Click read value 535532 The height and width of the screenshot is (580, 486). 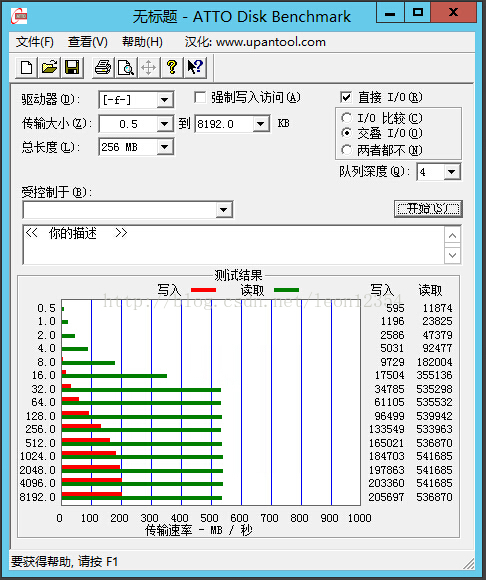(x=434, y=402)
